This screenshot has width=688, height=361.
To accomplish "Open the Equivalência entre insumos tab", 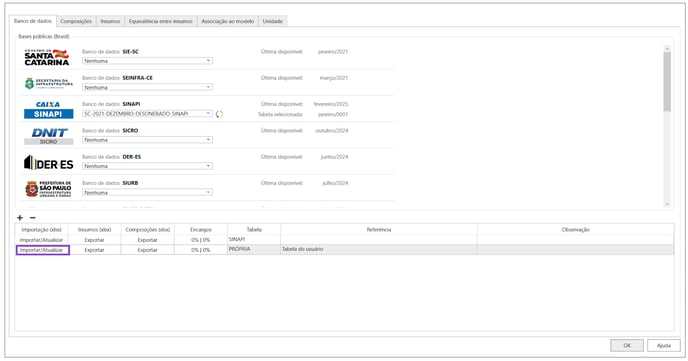I will pos(161,21).
